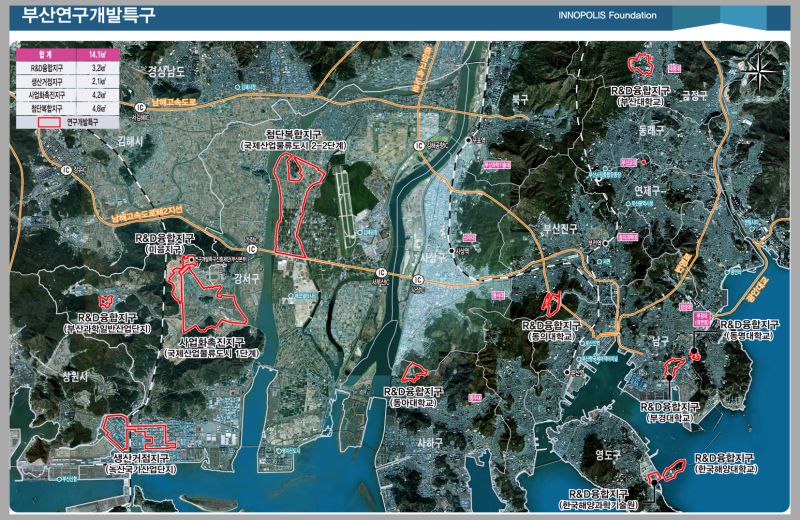Click the red outline at 동아대학교 campus
Screen dimensions: 800x520
(x=414, y=373)
